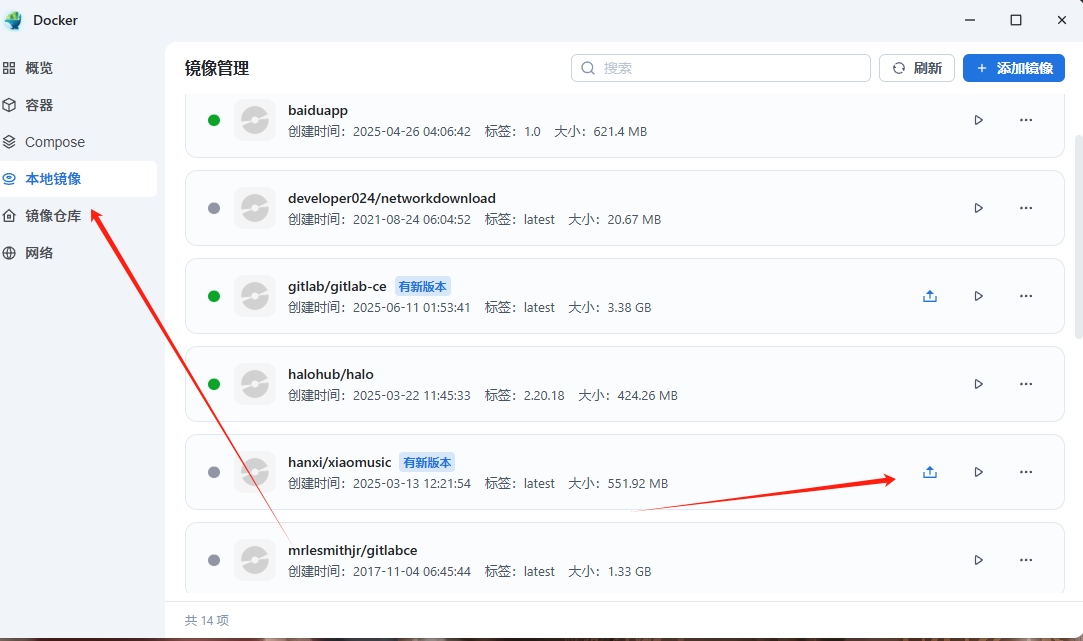Expand the three-dot menu for hanxi/xiaomusic
The image size is (1083, 641).
pyautogui.click(x=1025, y=472)
